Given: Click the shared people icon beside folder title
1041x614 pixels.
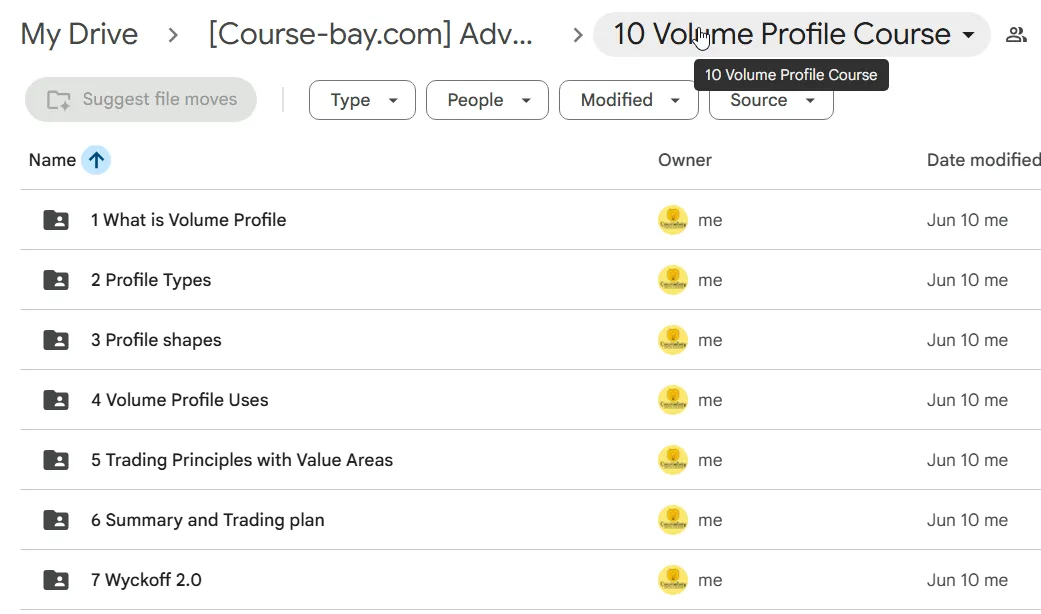Looking at the screenshot, I should pyautogui.click(x=1016, y=35).
